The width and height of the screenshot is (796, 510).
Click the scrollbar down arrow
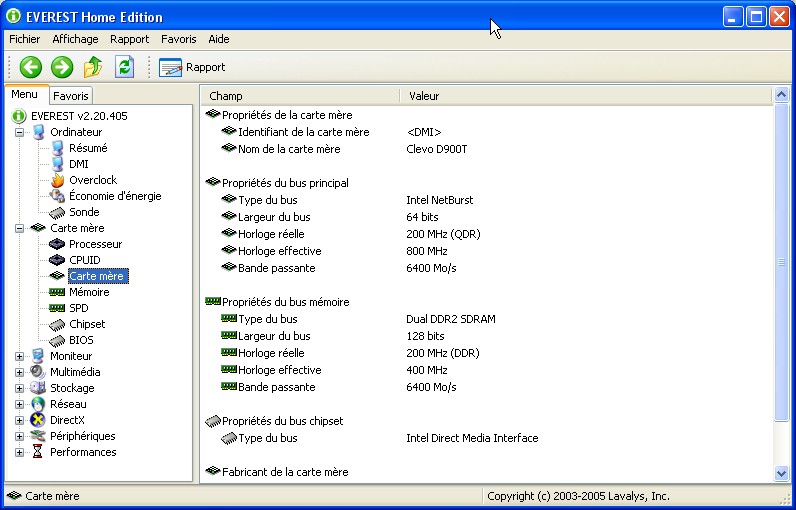click(x=781, y=473)
